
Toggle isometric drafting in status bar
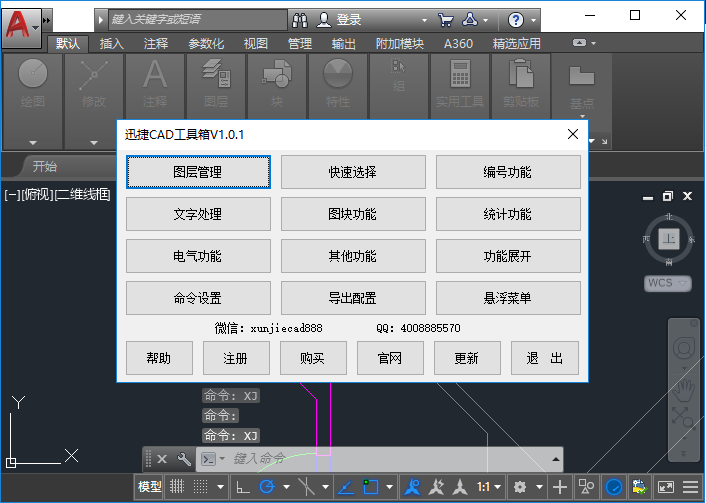pos(306,487)
